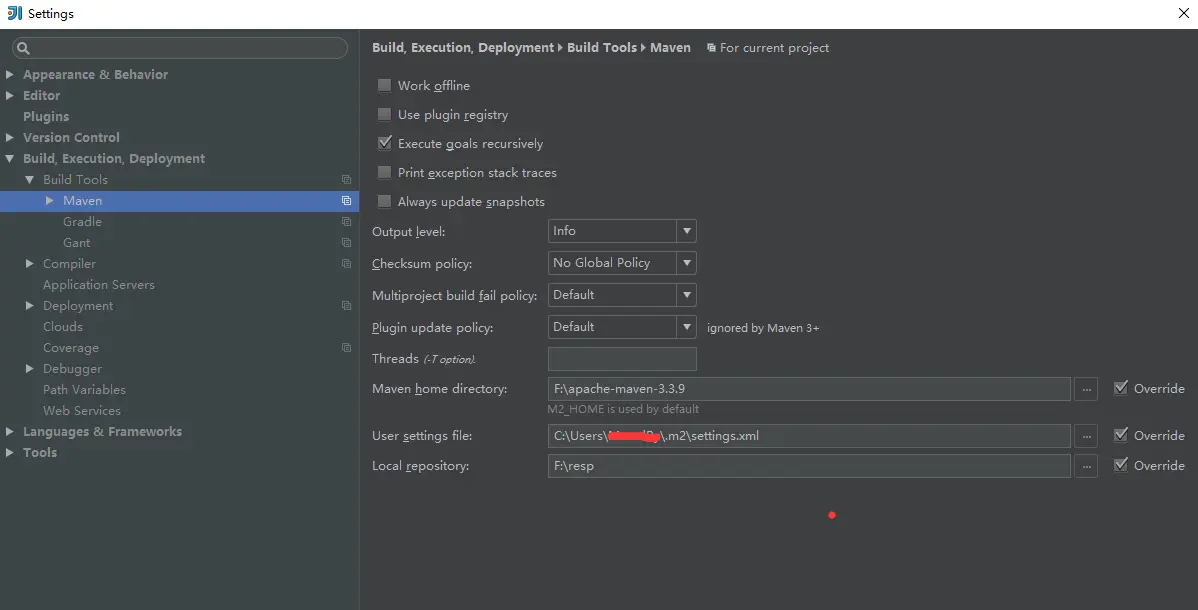Click the project-level icon beside Compiler
This screenshot has width=1198, height=610.
click(x=346, y=264)
